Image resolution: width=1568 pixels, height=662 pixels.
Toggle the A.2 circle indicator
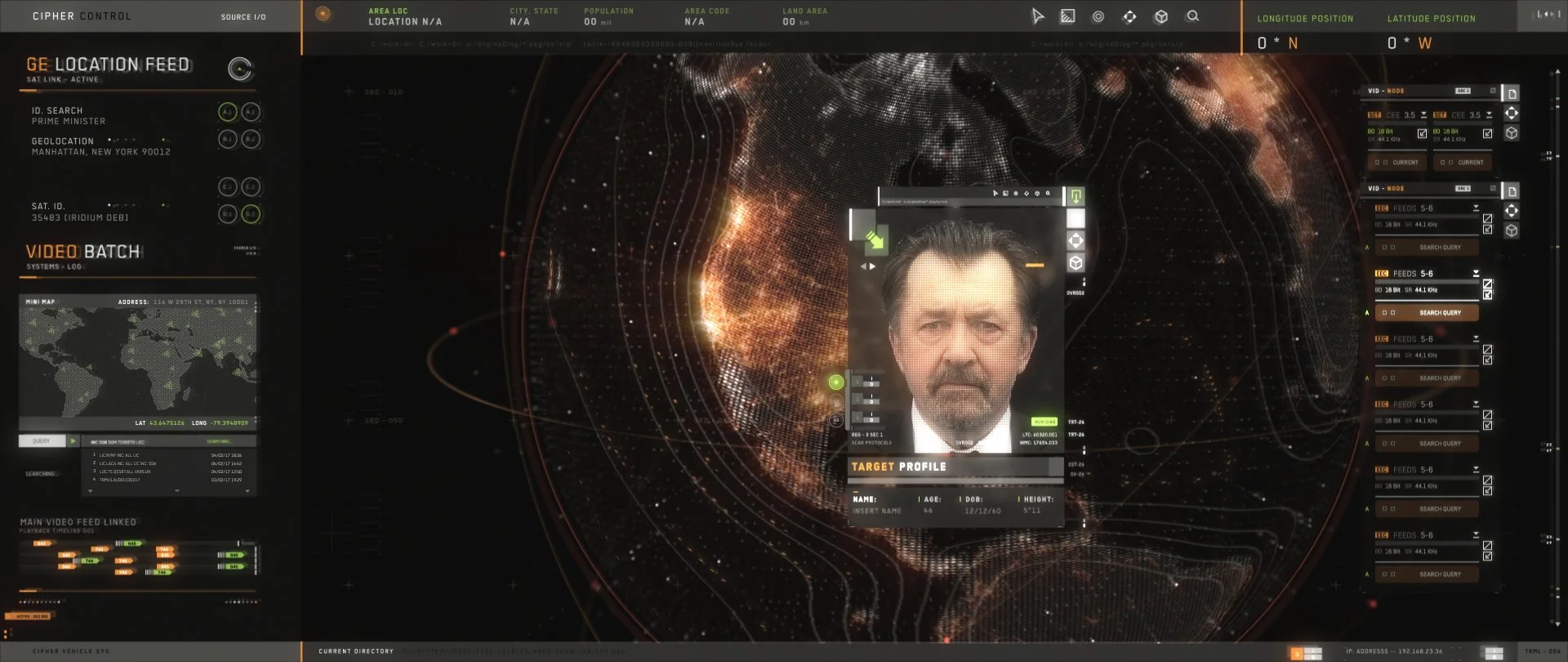[251, 112]
